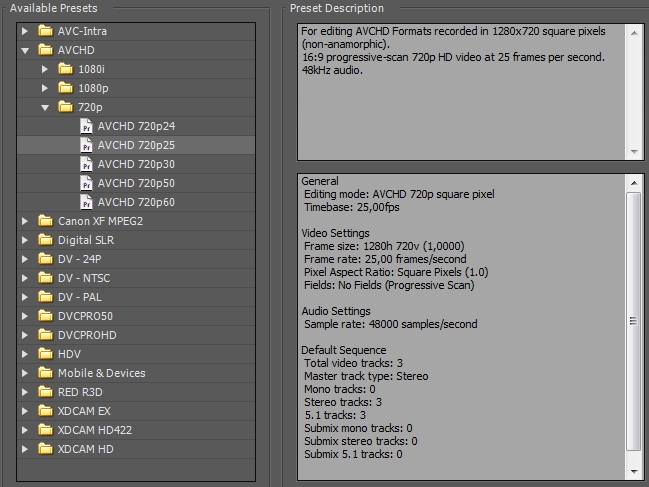Click the AVCHD 720p30 preset file icon

click(86, 164)
